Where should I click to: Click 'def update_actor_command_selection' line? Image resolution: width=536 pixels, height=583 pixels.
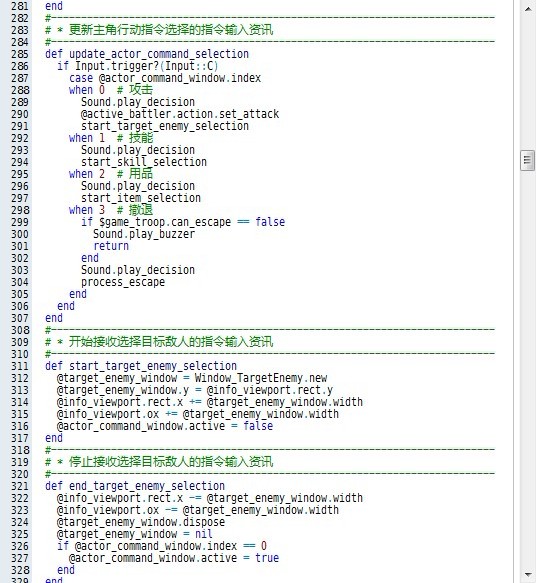tap(147, 54)
